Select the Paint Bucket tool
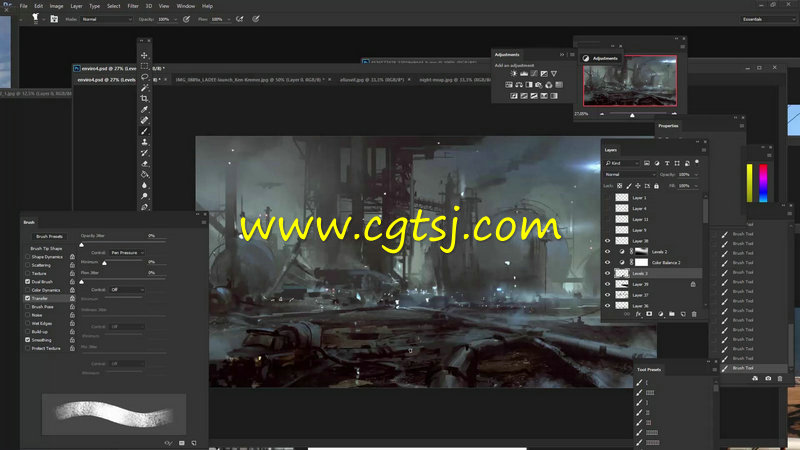 point(144,174)
